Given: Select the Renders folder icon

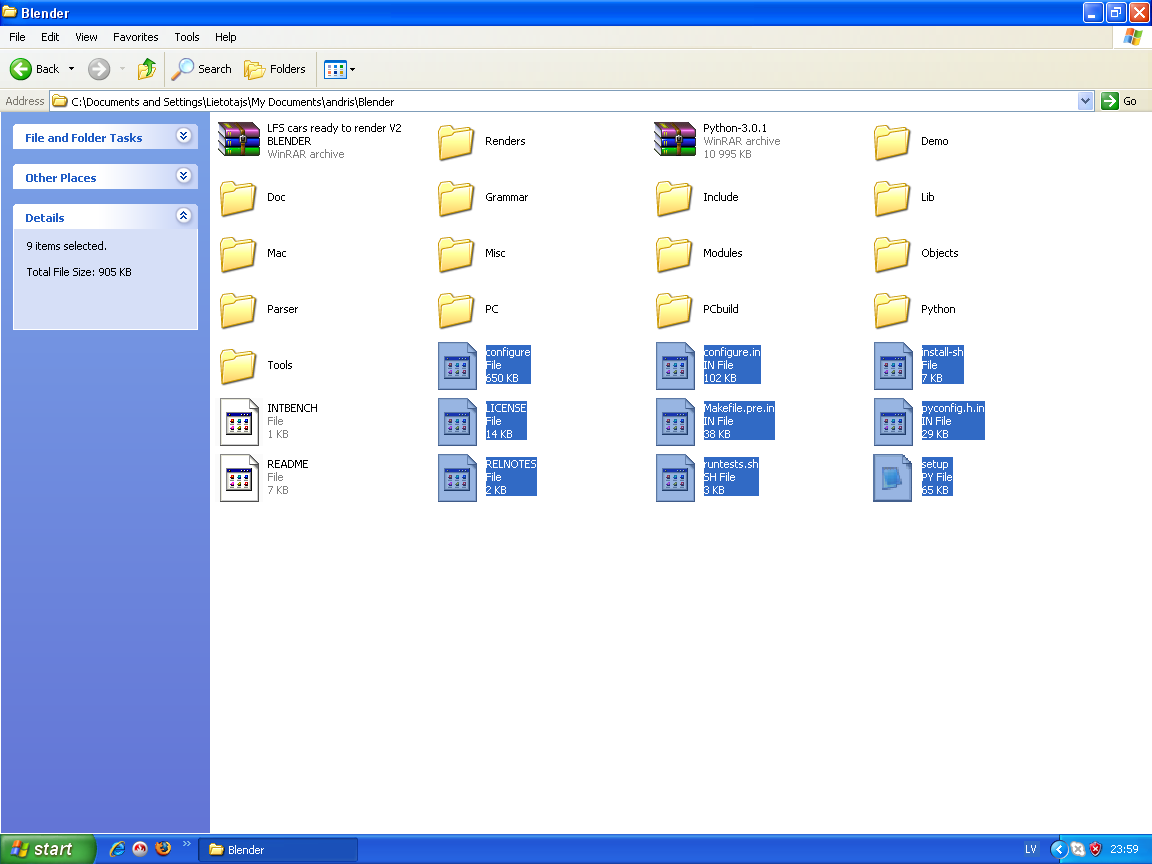Looking at the screenshot, I should click(x=456, y=141).
